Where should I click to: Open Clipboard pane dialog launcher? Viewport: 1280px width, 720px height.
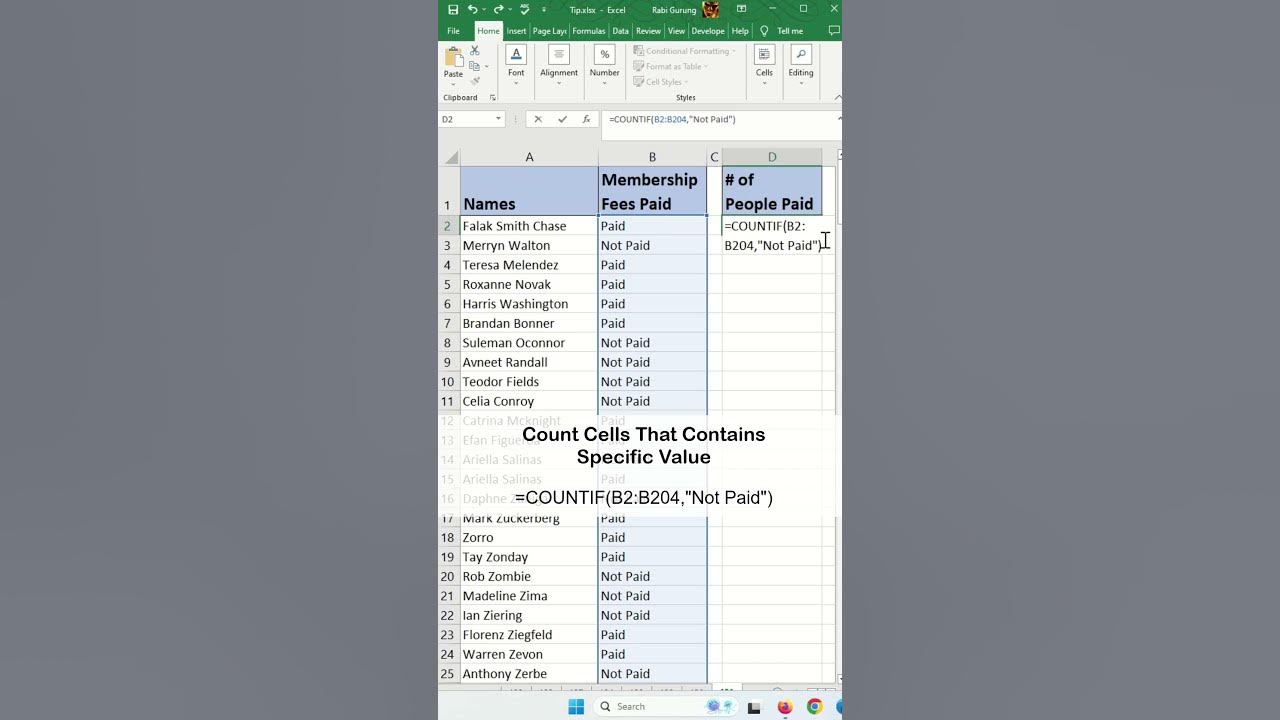point(492,98)
